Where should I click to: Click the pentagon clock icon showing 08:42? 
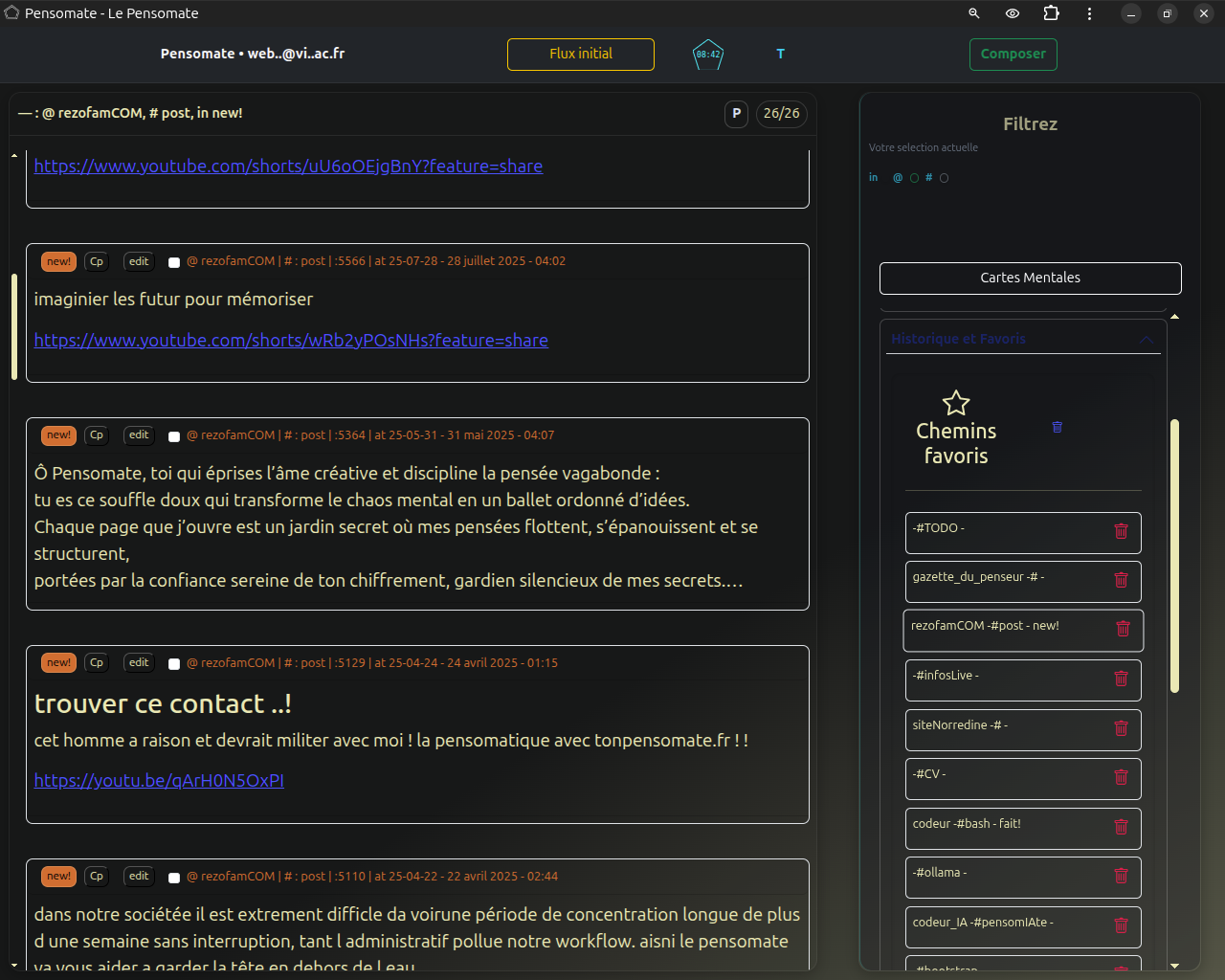point(707,55)
